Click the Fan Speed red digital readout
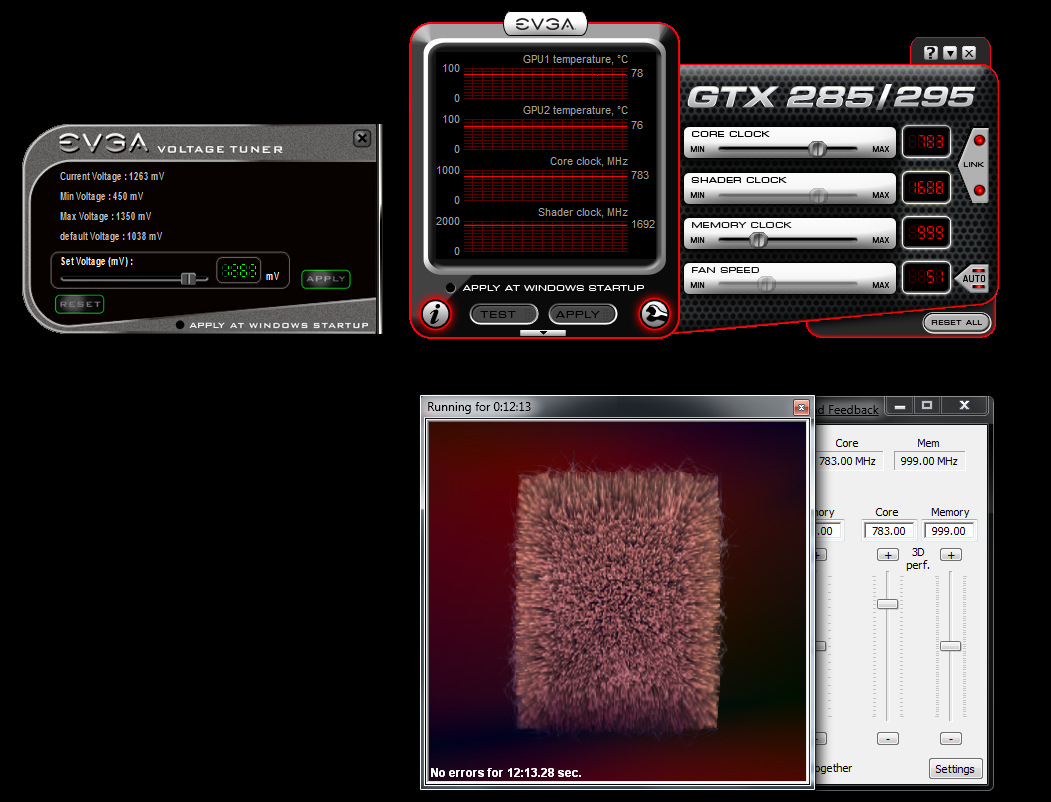This screenshot has height=802, width=1051. tap(926, 277)
